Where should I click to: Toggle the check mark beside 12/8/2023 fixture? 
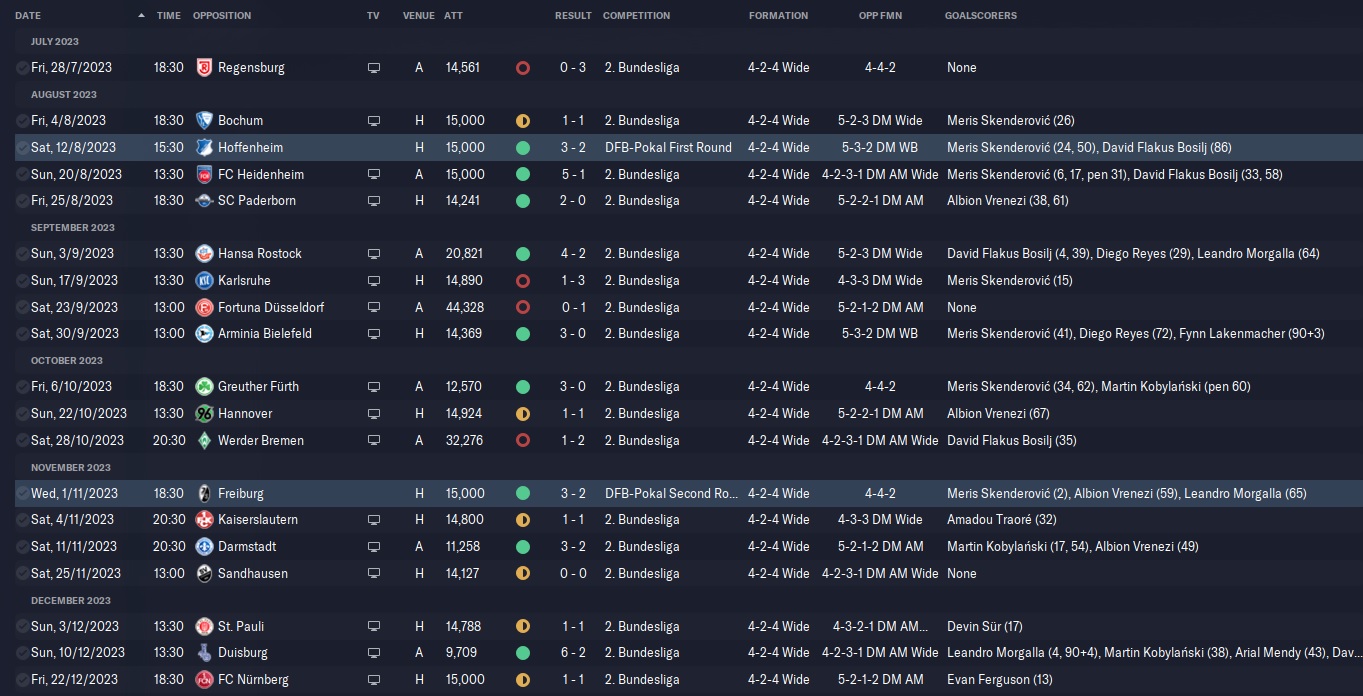22,148
